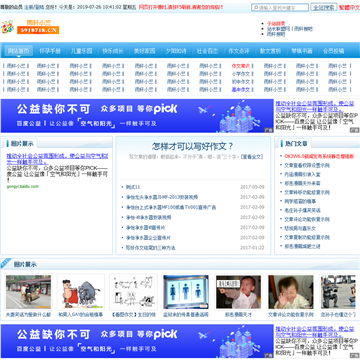The image size is (360, 360).
Task: Click the 查看全文 link
Action: click(252, 156)
